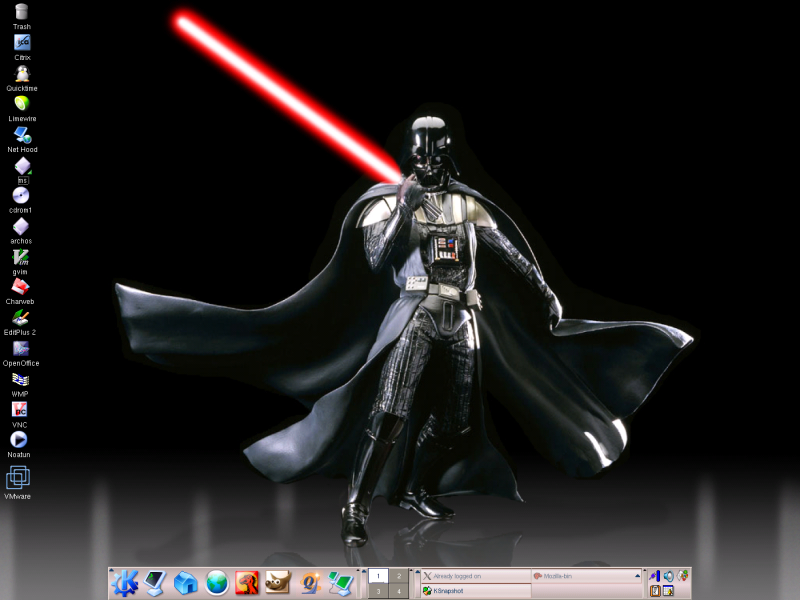Launch the terminal from the panel
Screen dimensions: 800x600
tap(155, 583)
